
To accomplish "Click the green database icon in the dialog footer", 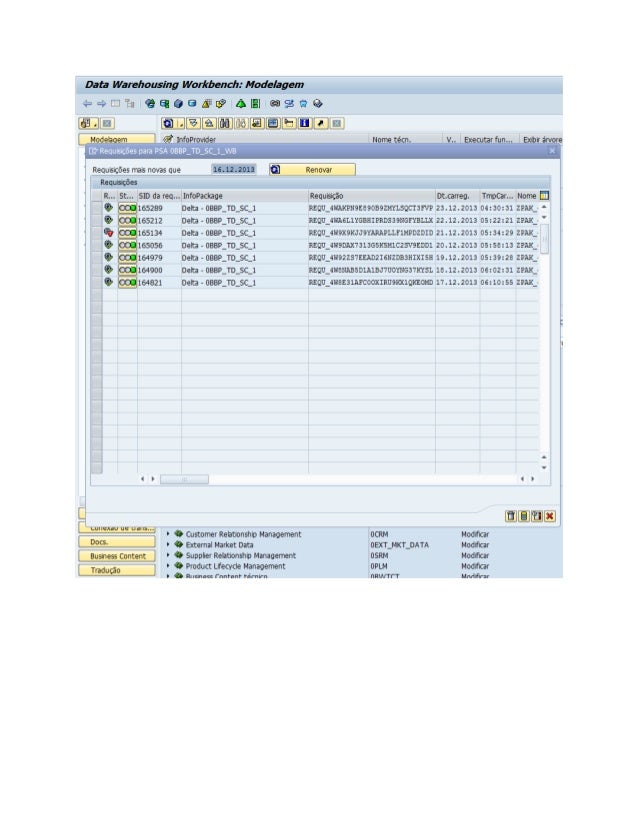I will 524,516.
